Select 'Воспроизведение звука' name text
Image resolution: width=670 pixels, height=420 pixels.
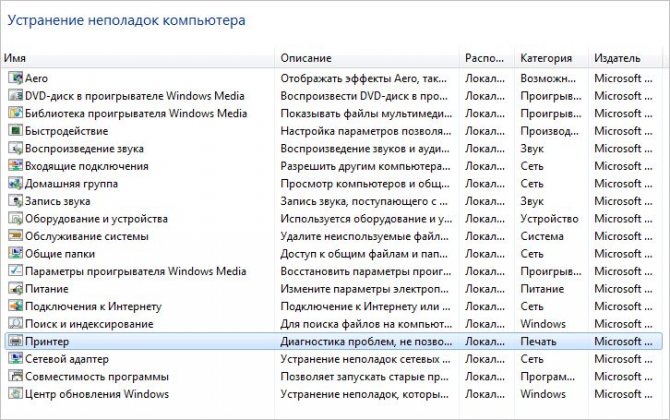pos(84,148)
